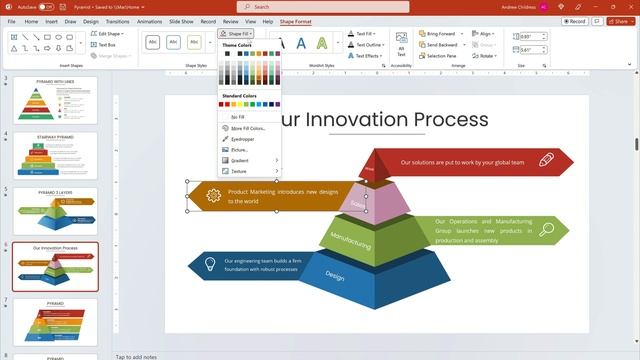Toggle the AutoSave switch
The image size is (640, 360).
point(46,7)
